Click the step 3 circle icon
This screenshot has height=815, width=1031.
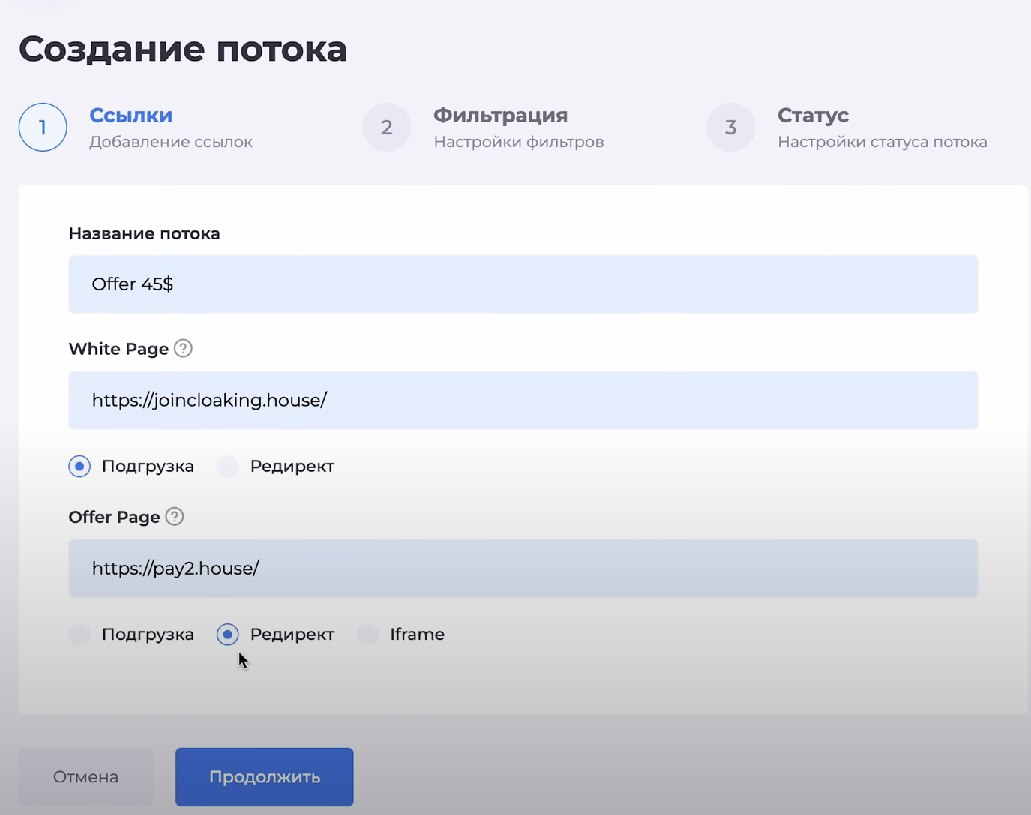[x=731, y=128]
